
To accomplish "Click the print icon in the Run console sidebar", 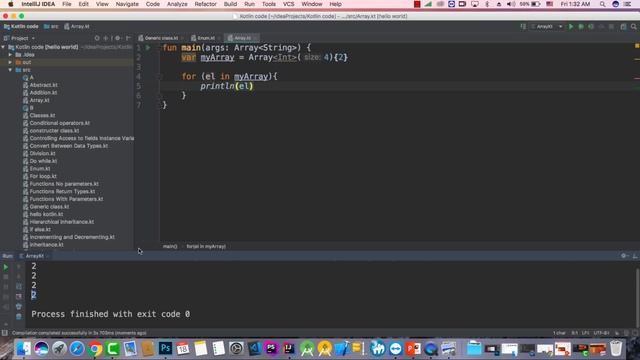I will pos(19,307).
